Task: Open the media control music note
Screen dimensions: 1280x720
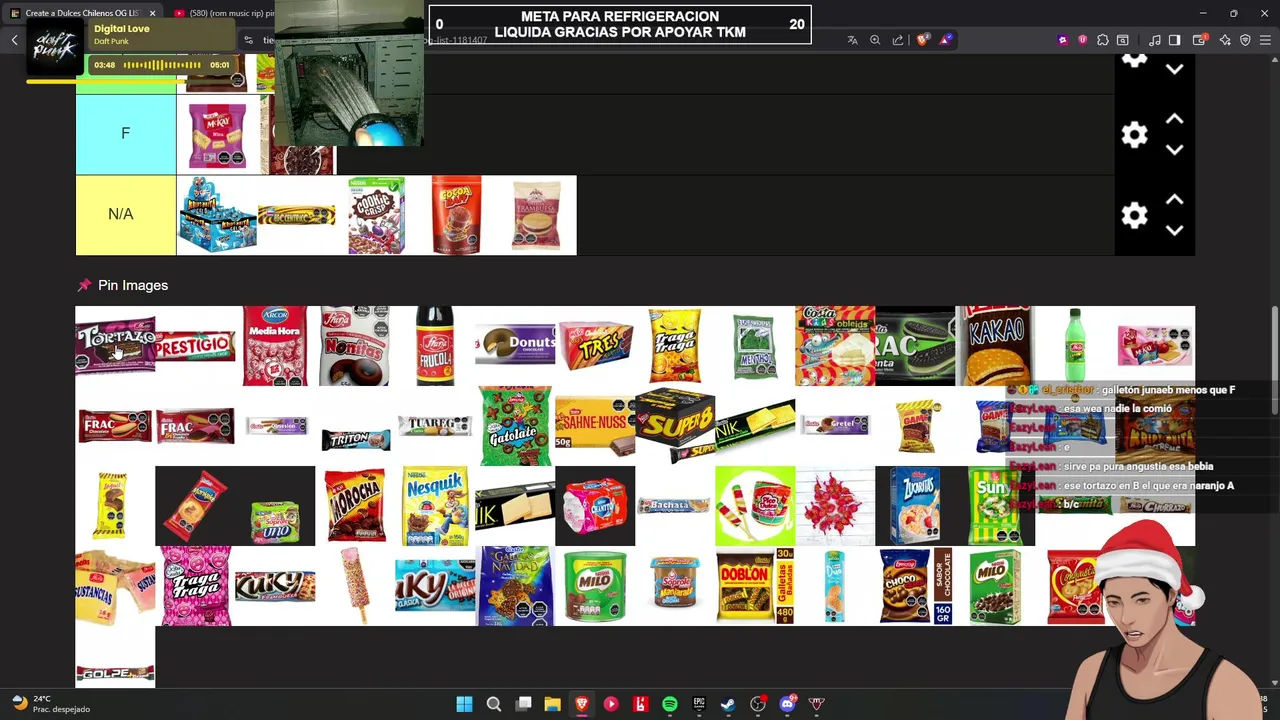Action: [1155, 40]
